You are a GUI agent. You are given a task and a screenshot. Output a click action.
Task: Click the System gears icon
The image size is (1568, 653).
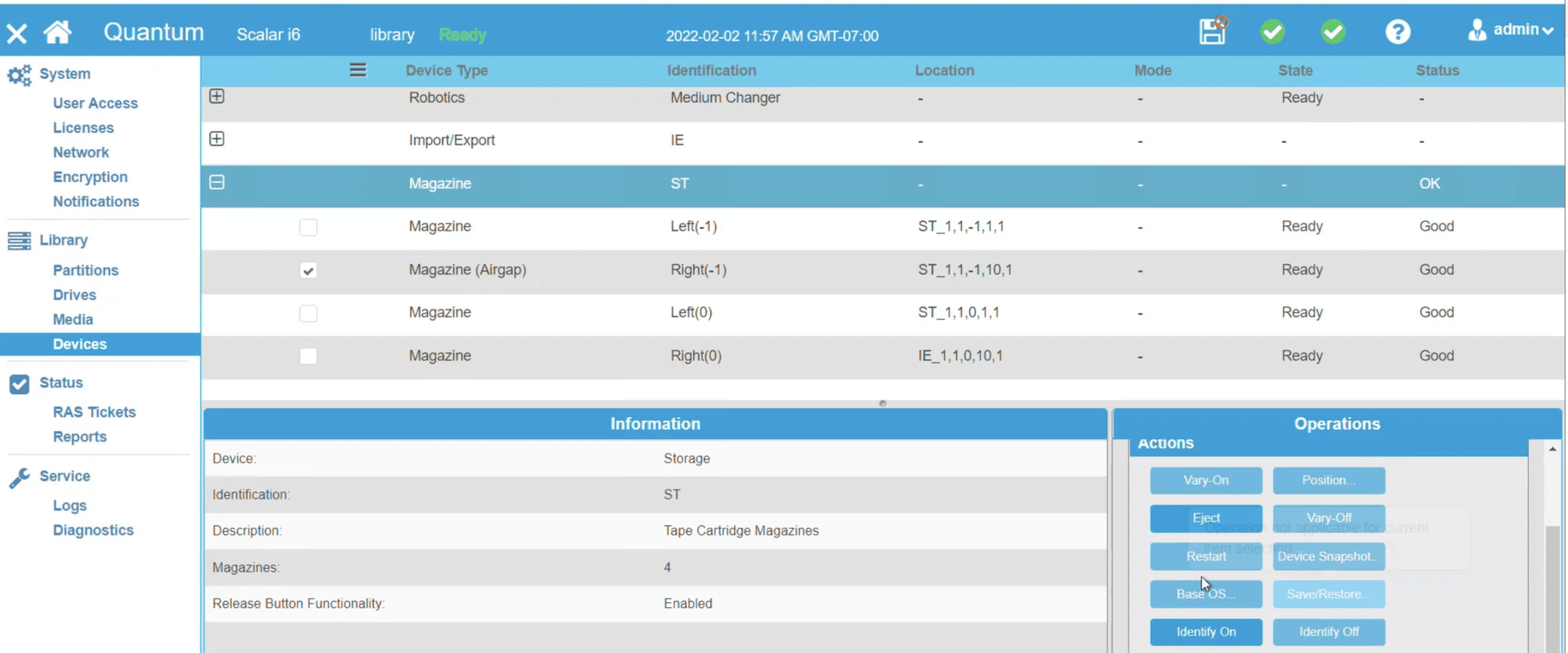[x=20, y=74]
